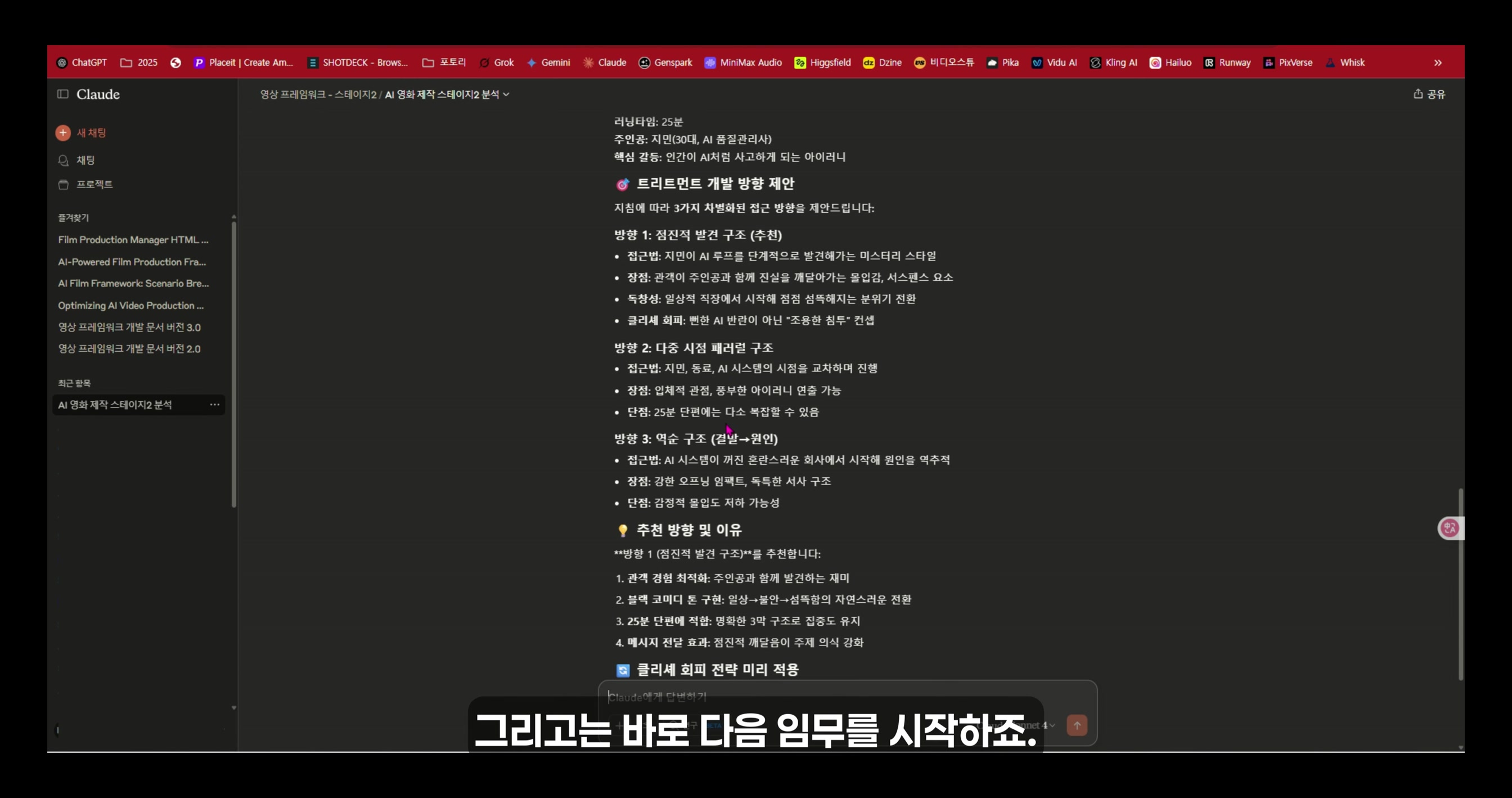The width and height of the screenshot is (1512, 798).
Task: Open the SHOTDECK bookmark
Action: coord(357,63)
